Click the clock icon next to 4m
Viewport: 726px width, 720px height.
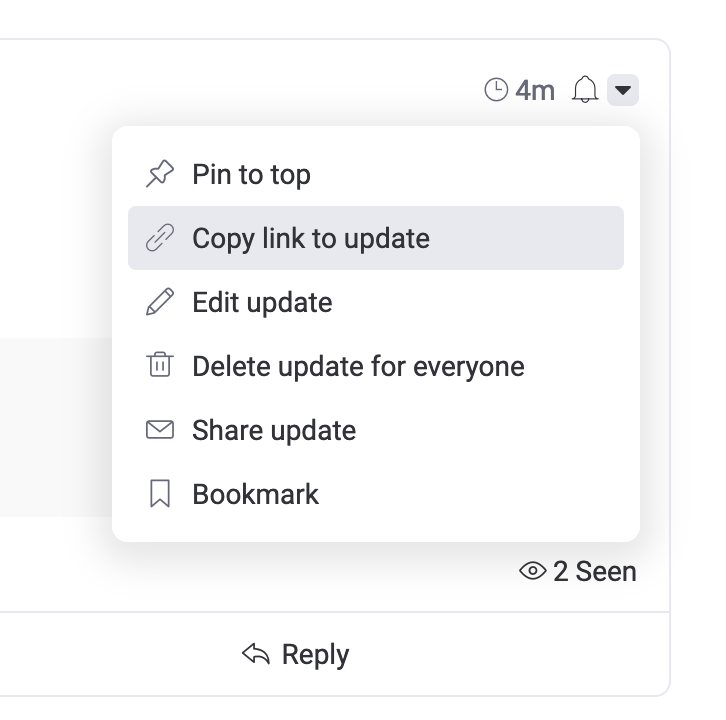(x=496, y=89)
